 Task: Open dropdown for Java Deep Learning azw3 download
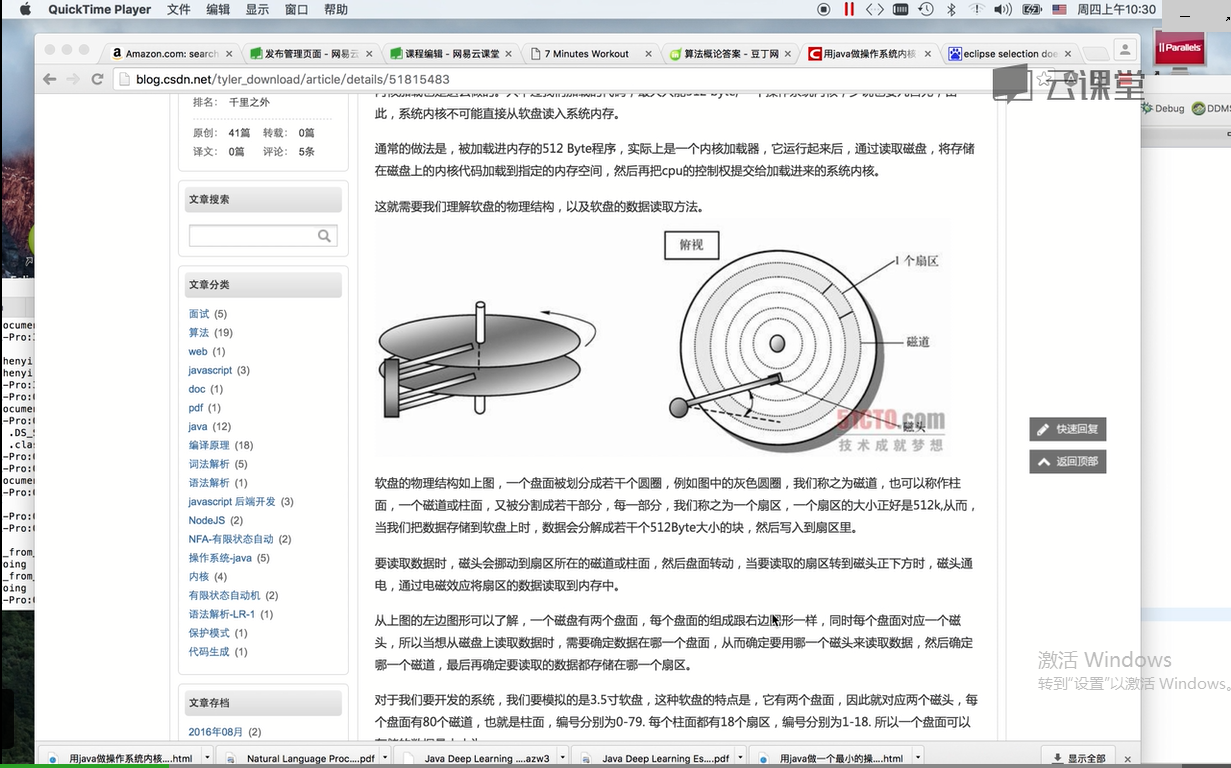tap(565, 758)
